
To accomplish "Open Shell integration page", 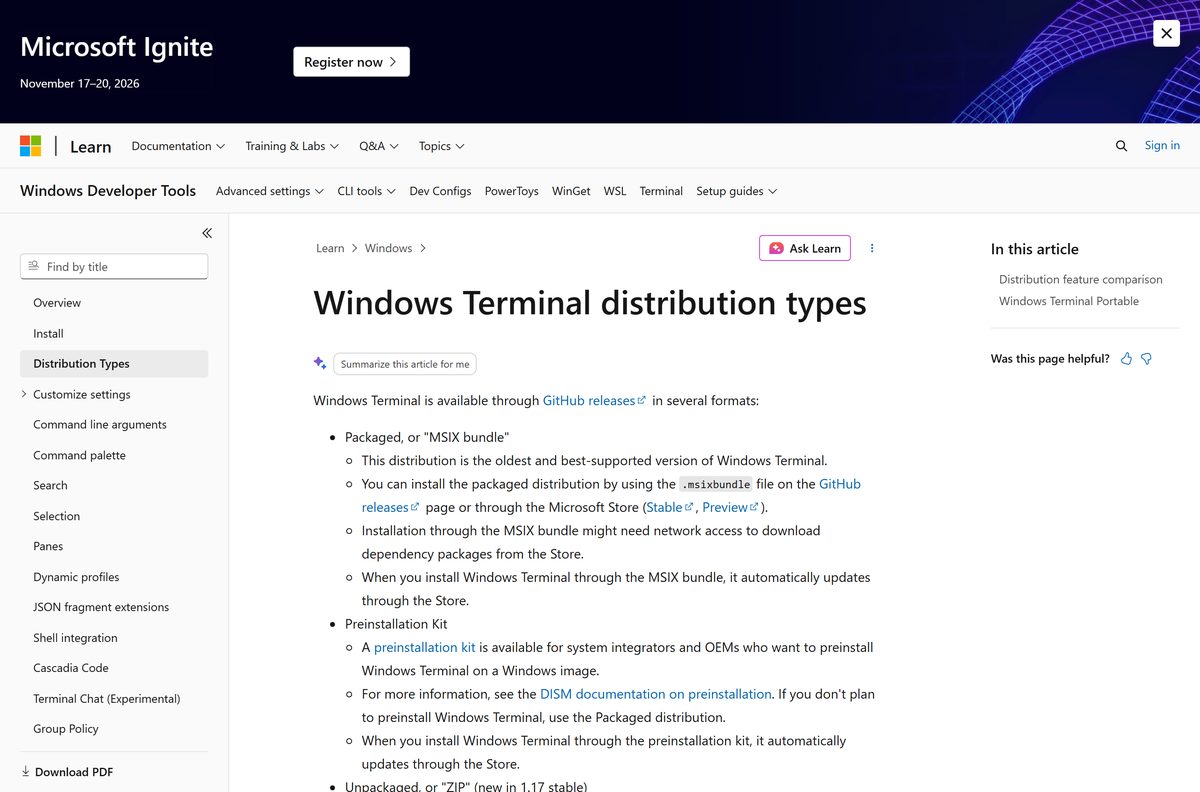I will coord(75,638).
